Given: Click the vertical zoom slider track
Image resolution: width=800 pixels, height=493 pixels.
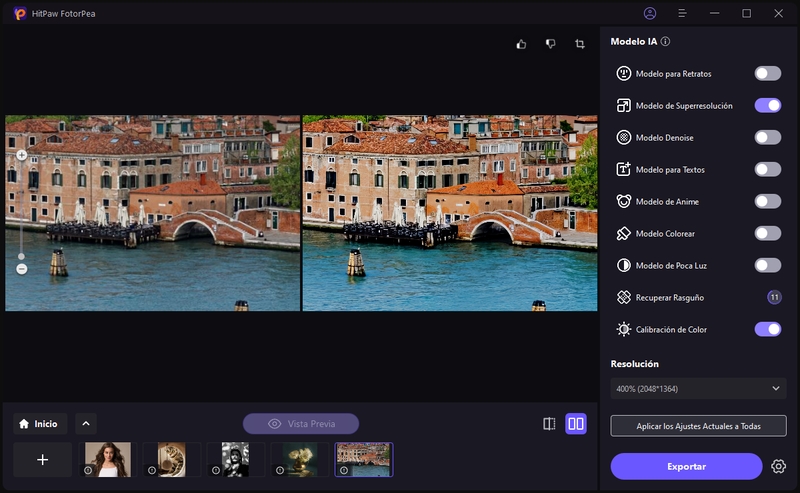Looking at the screenshot, I should (22, 210).
